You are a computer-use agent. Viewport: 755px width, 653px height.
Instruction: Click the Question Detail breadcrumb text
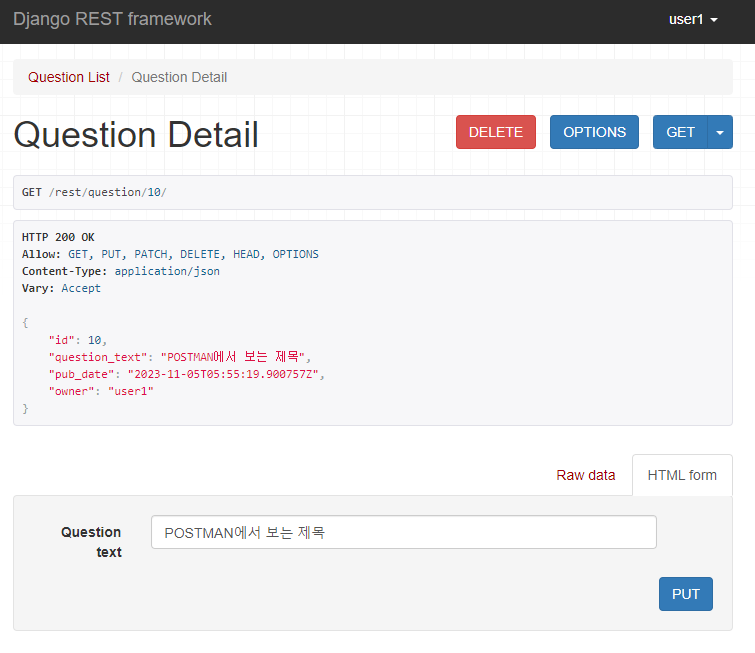(179, 78)
